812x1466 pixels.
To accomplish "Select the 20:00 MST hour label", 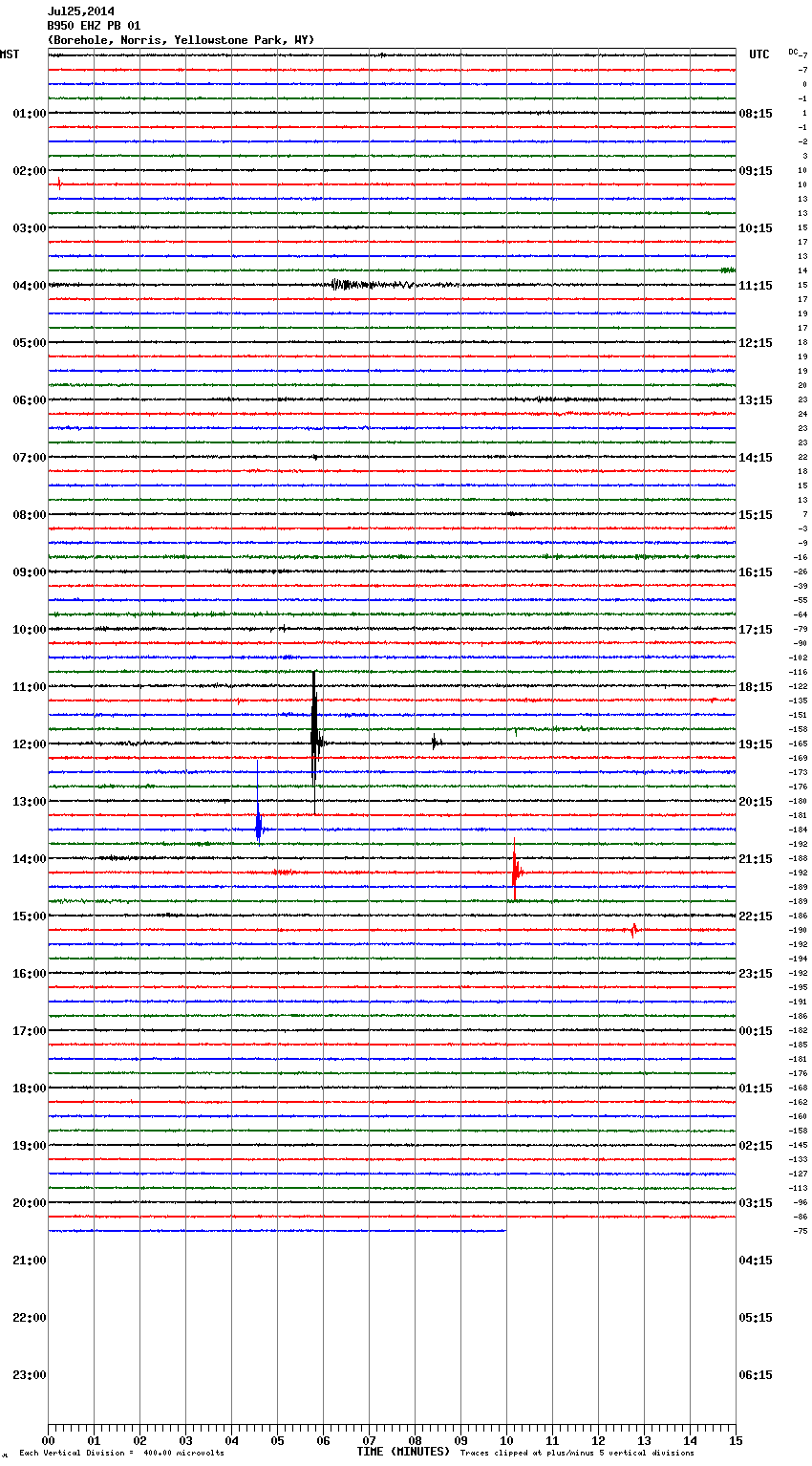I will point(30,1202).
